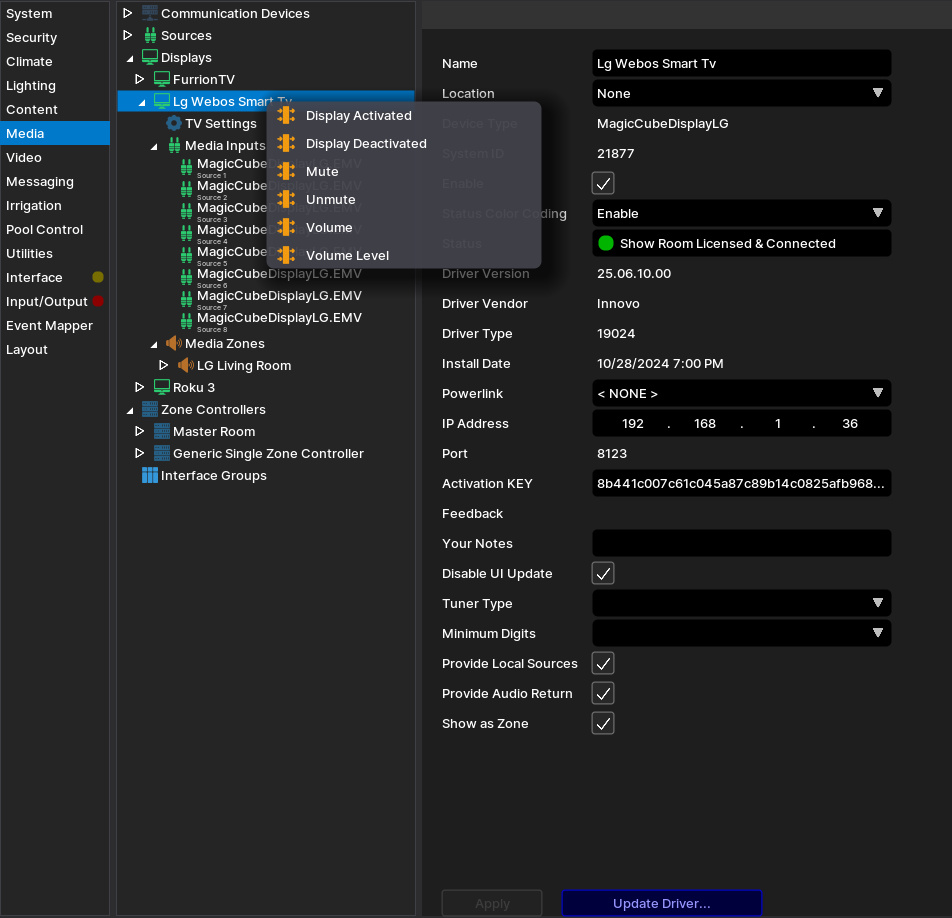This screenshot has height=918, width=952.
Task: Click the Lg Webos Smart Tv monitor icon
Action: click(x=162, y=101)
